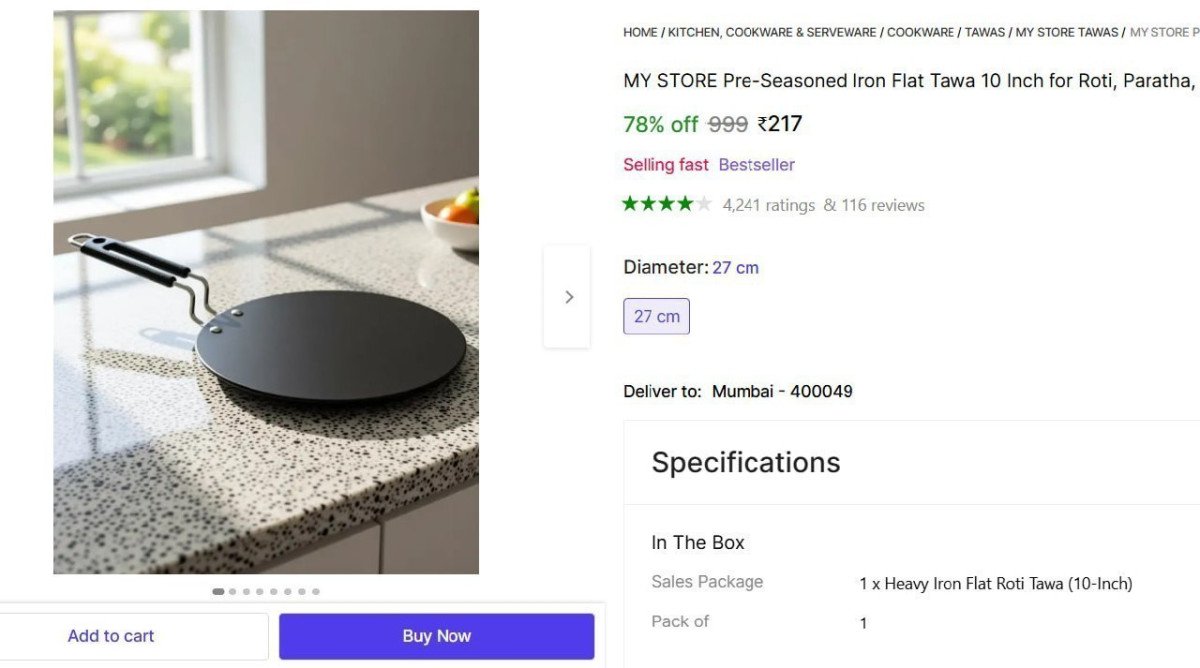
Task: Click the Add to cart button
Action: [x=111, y=635]
